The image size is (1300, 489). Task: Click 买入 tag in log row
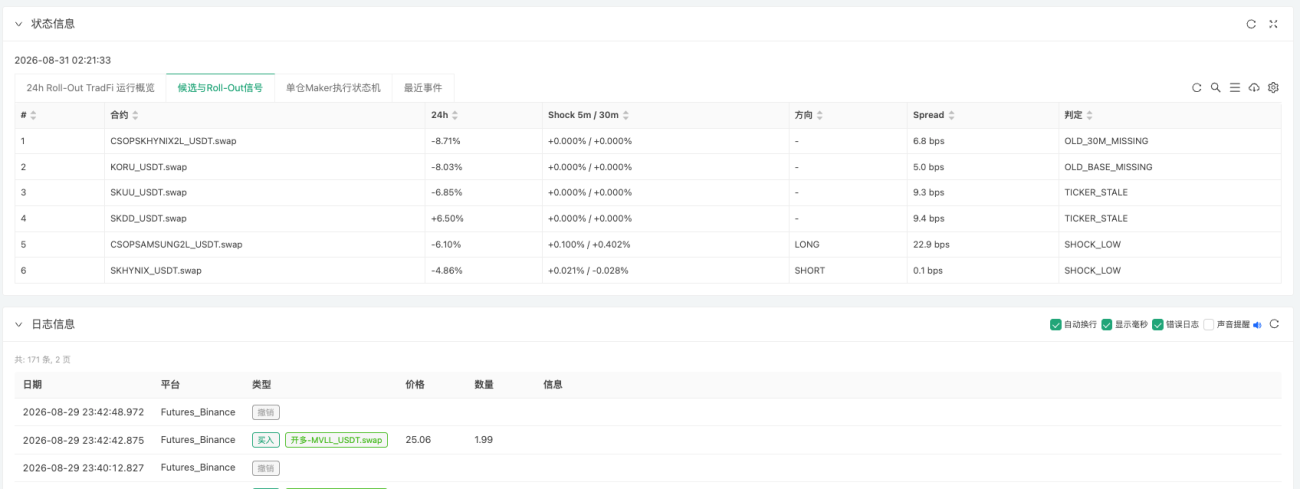(x=266, y=440)
